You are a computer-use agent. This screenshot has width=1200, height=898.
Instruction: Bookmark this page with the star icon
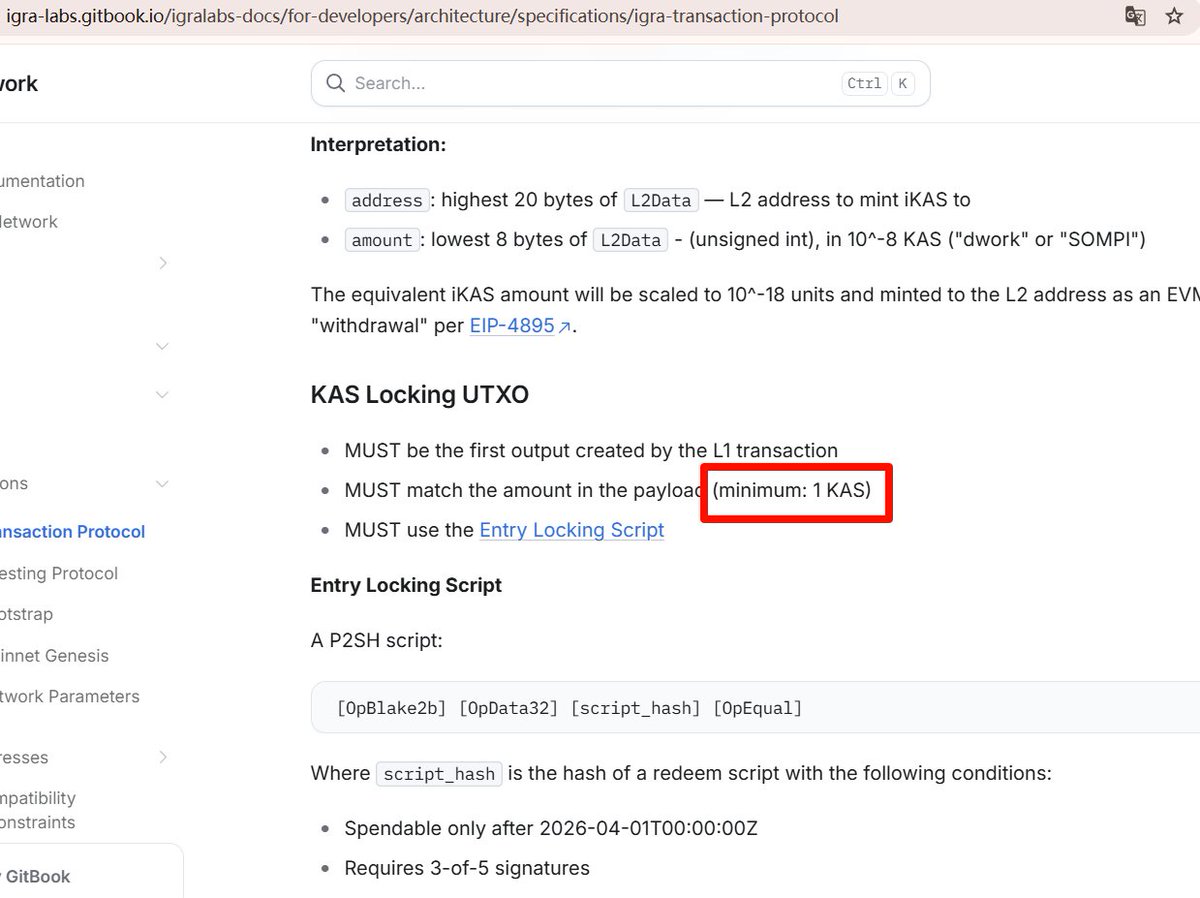click(x=1174, y=16)
